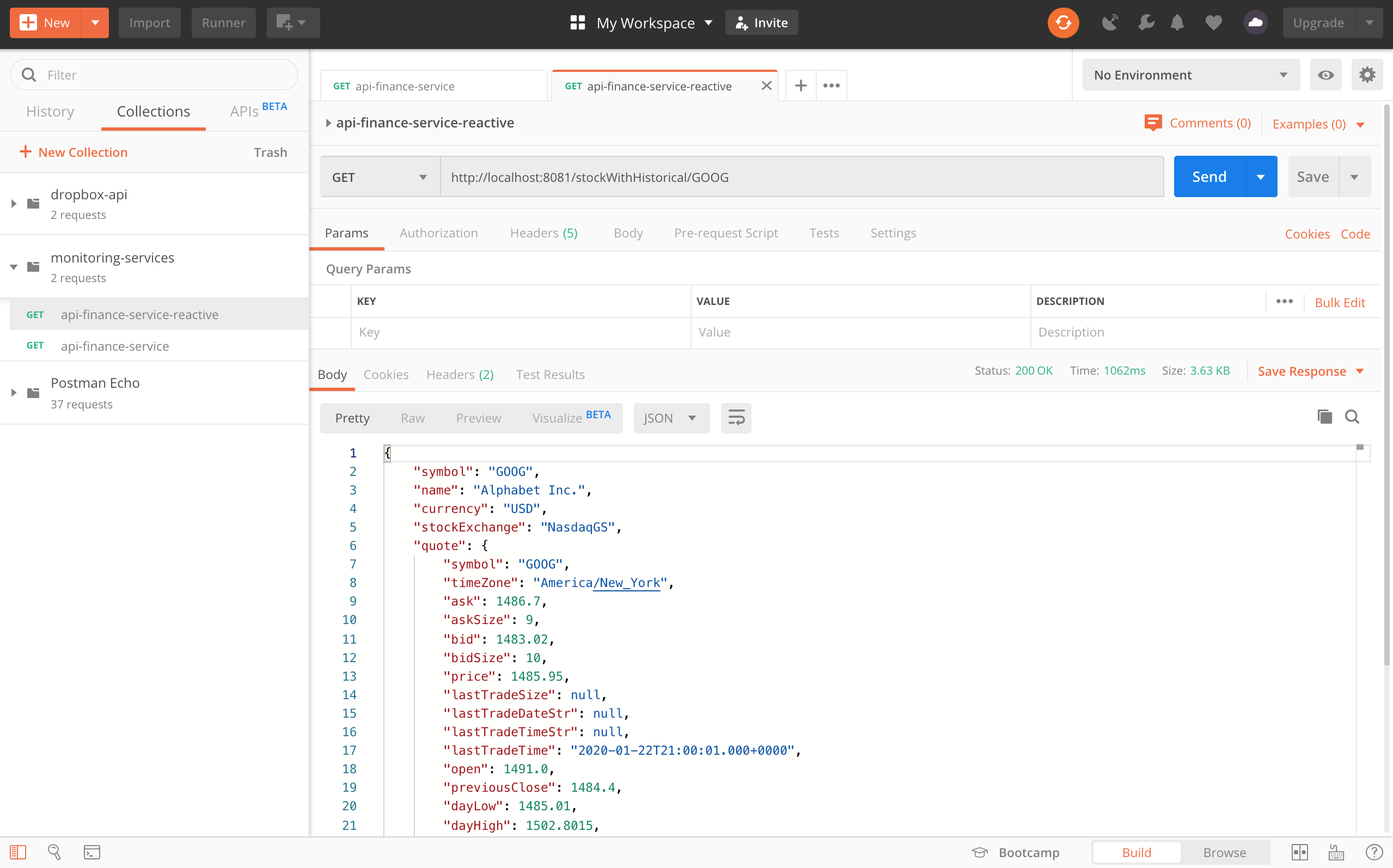
Task: Click the search icon in response body
Action: pyautogui.click(x=1351, y=418)
